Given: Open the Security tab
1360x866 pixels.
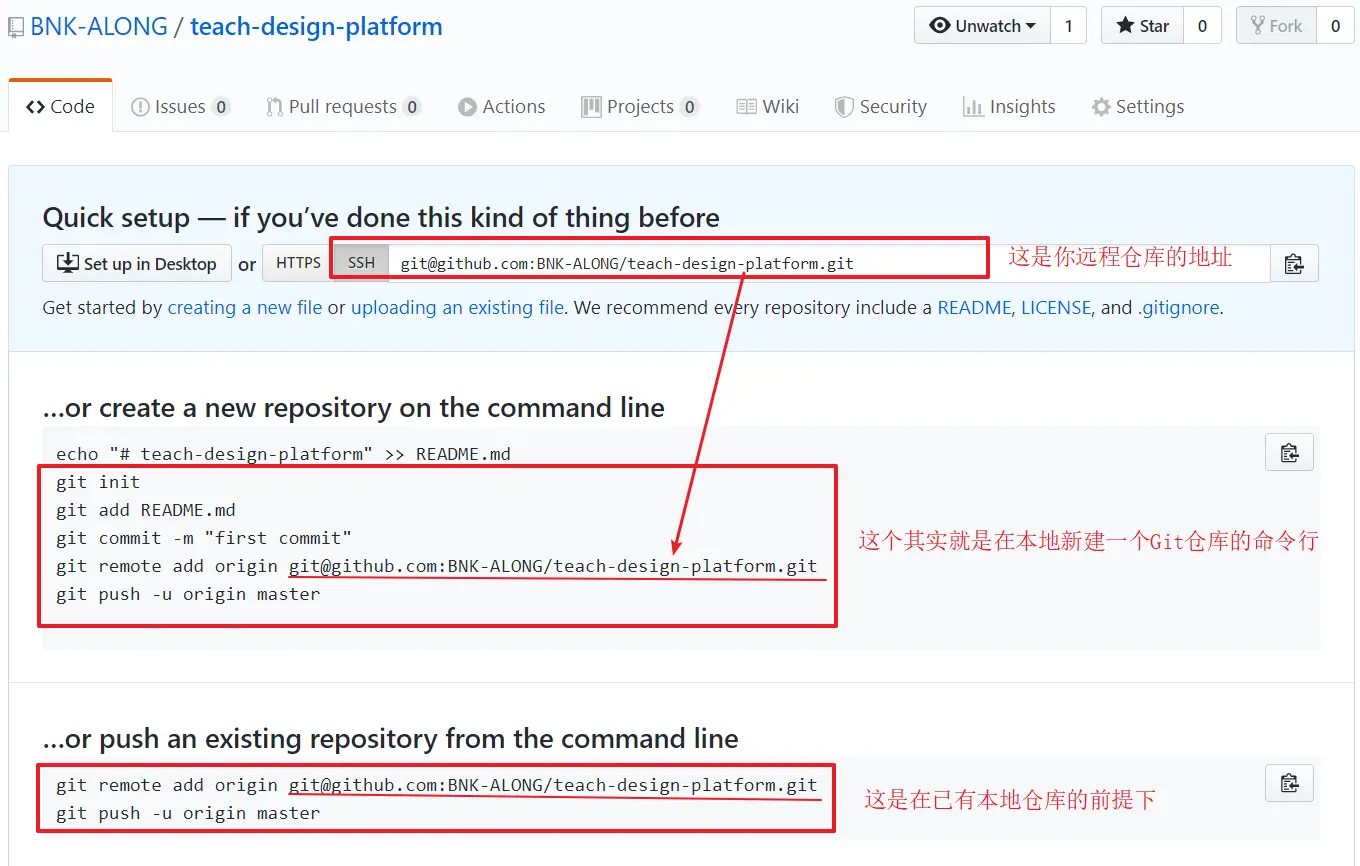Looking at the screenshot, I should tap(881, 106).
